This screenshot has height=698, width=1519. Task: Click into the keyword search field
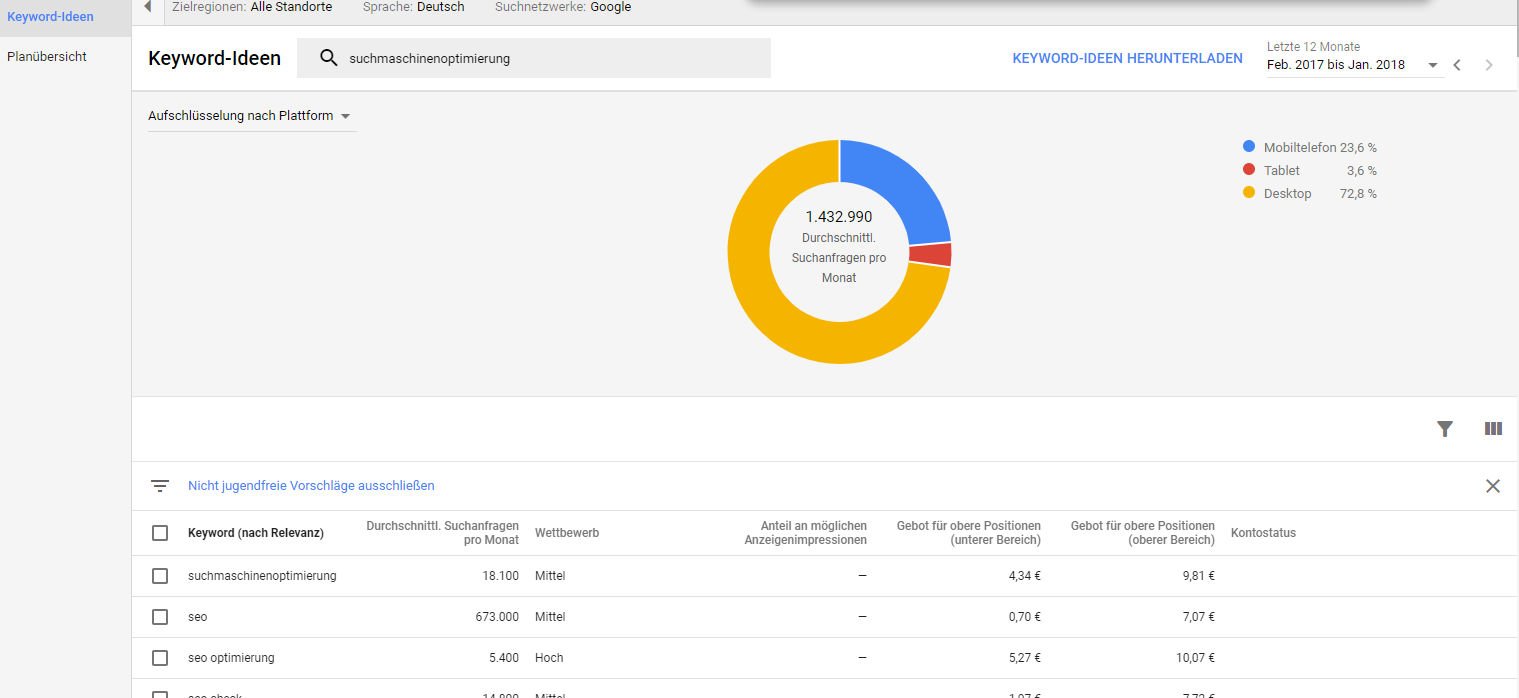tap(550, 58)
